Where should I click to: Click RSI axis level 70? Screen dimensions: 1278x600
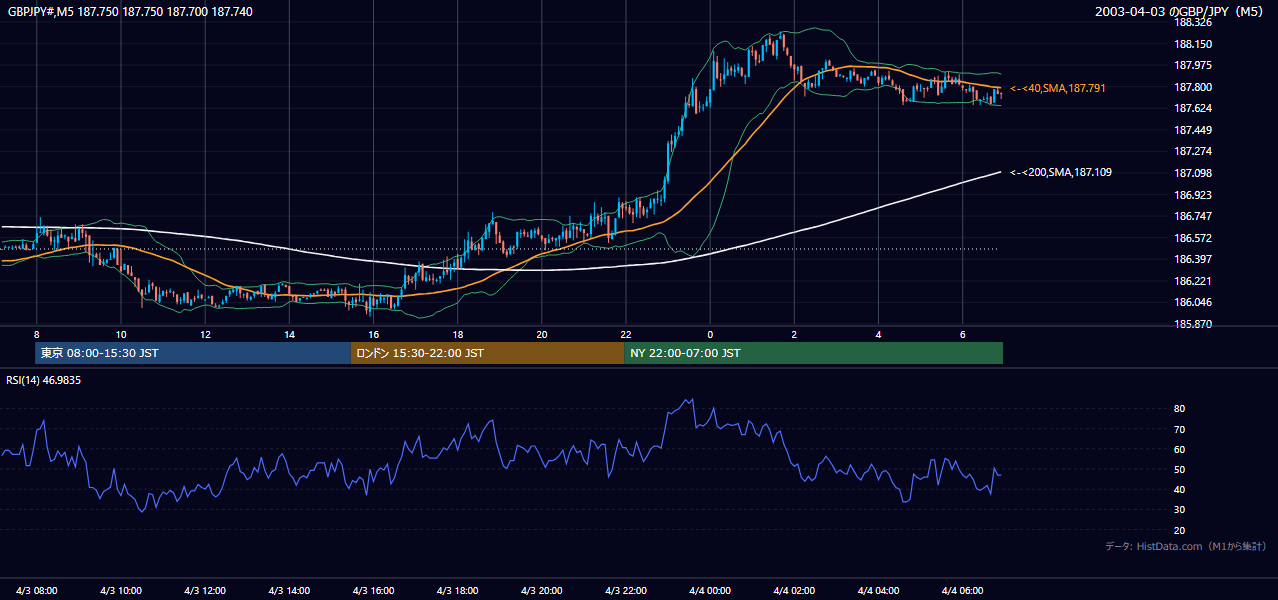1180,429
